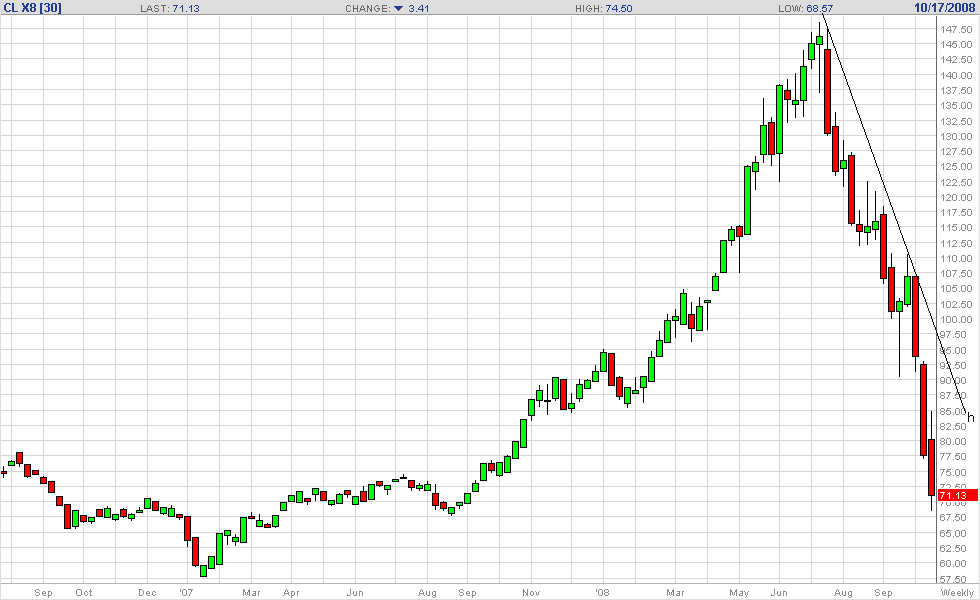This screenshot has height=600, width=980.
Task: Click the '08 year label
Action: point(602,592)
